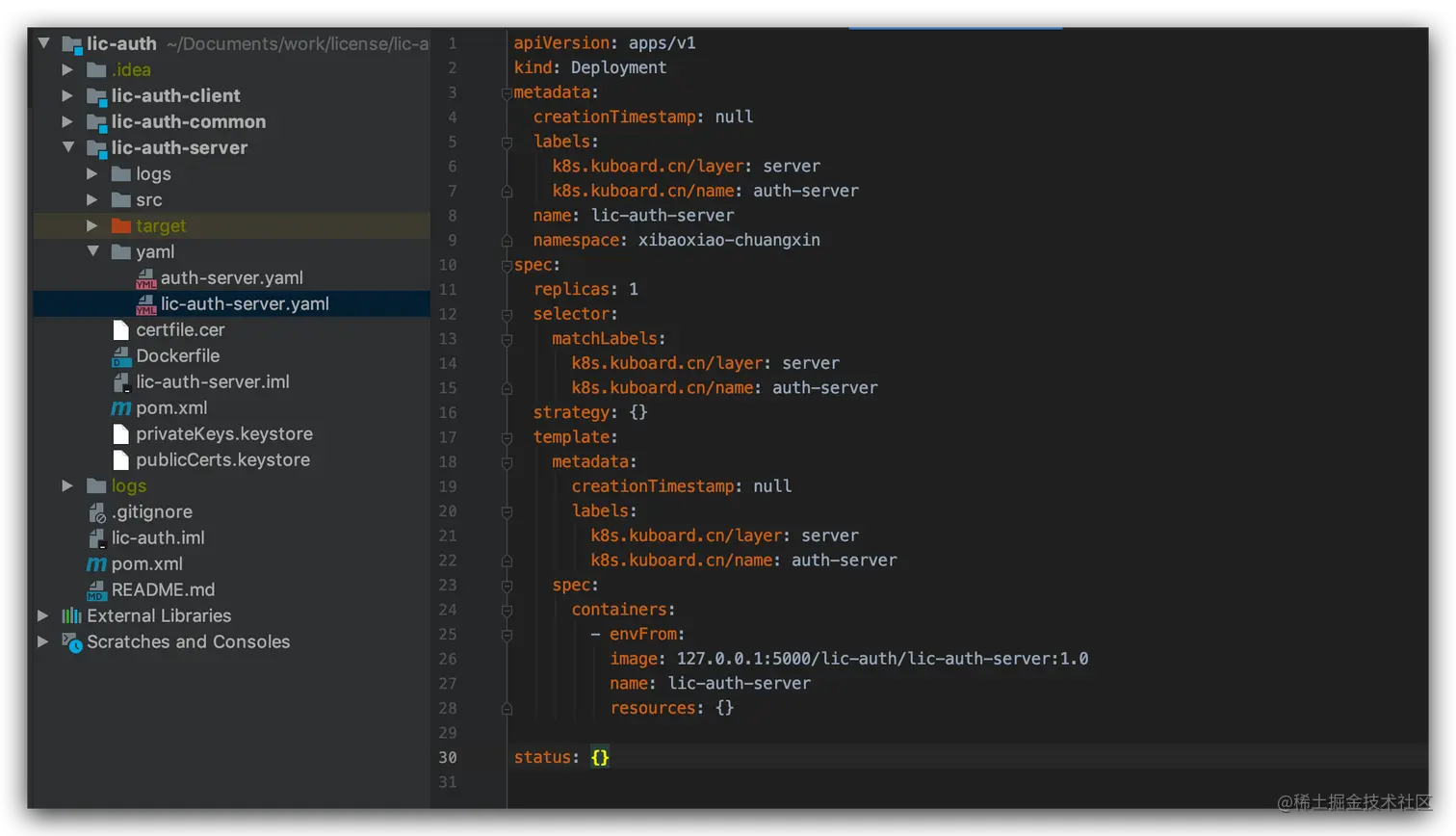
Task: Expand the target folder arrow
Action: [92, 225]
